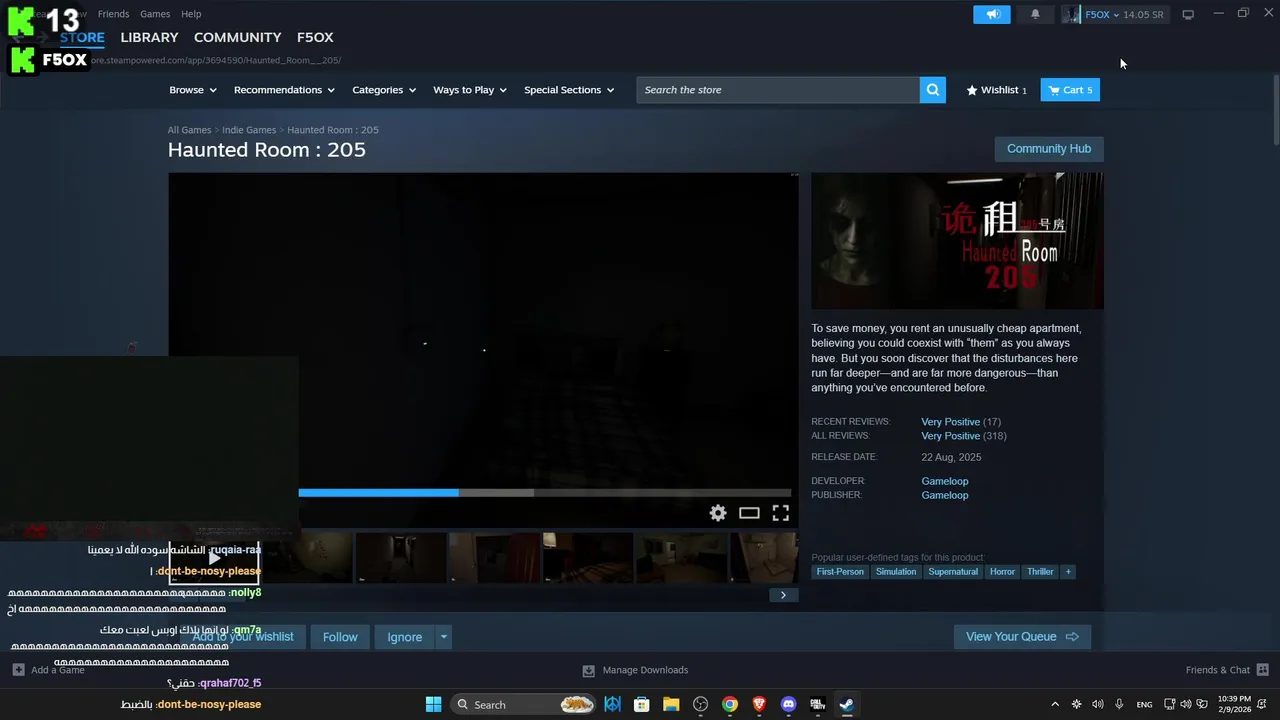Open Friends & Chat icon

1262,670
